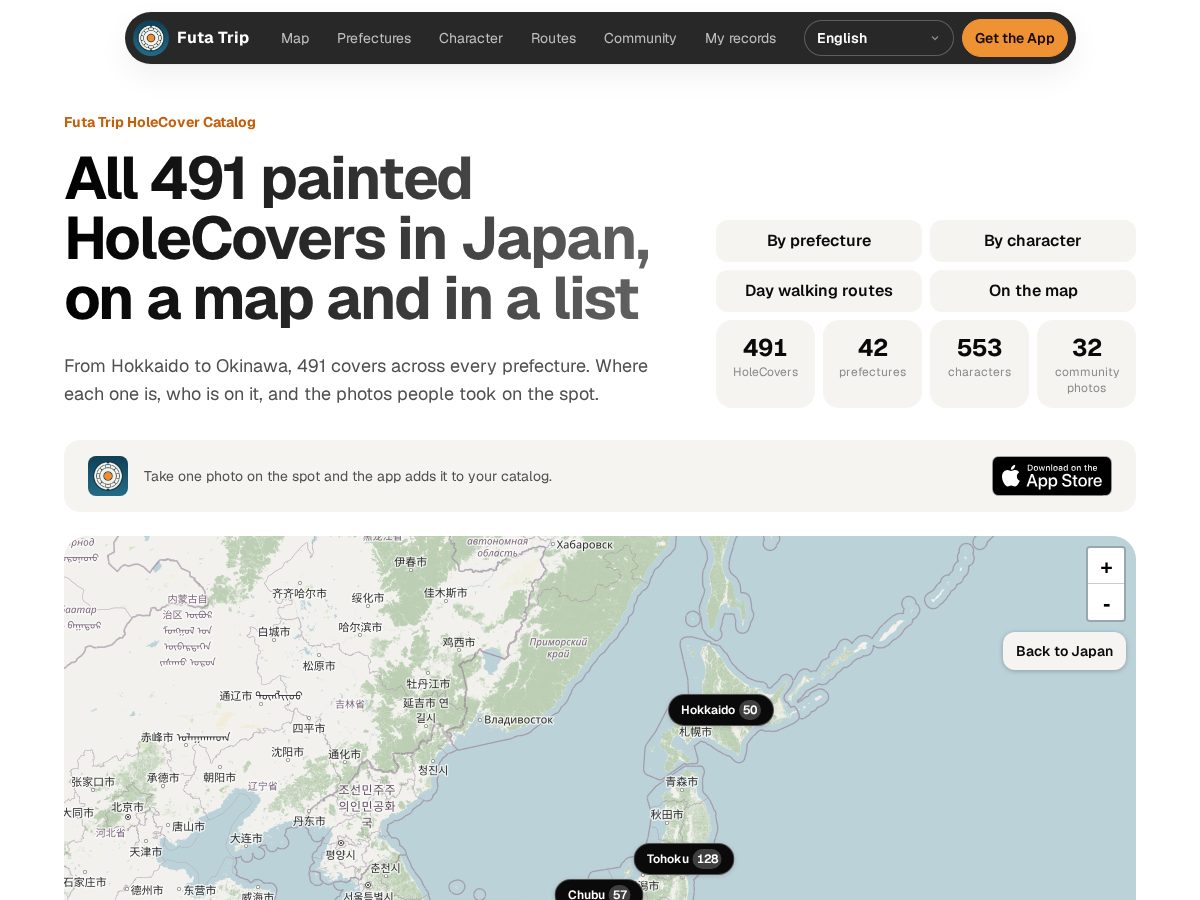Click the Futa Trip HoleCover Catalog label
Image resolution: width=1200 pixels, height=900 pixels.
coord(160,122)
